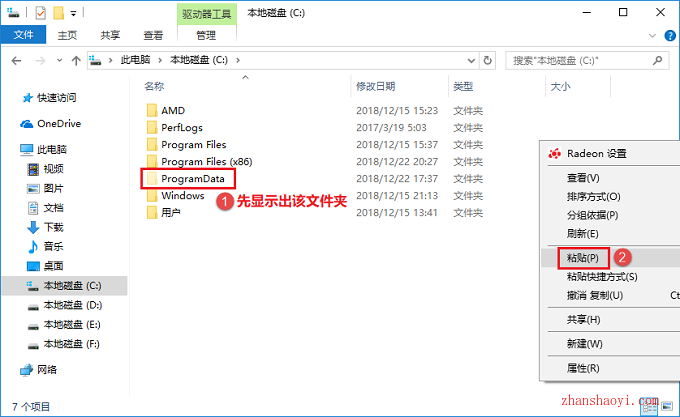680x417 pixels.
Task: Open the 管理 drive tools tab
Action: pyautogui.click(x=206, y=35)
